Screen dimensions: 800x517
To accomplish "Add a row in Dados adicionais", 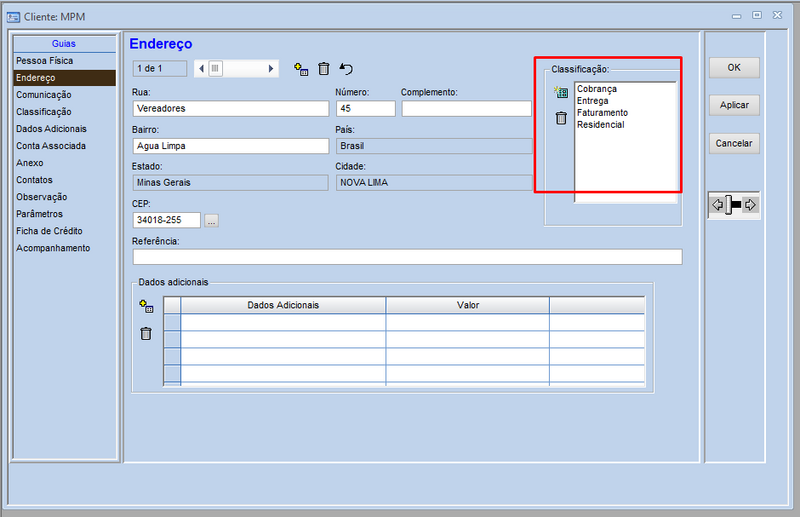I will (x=146, y=306).
